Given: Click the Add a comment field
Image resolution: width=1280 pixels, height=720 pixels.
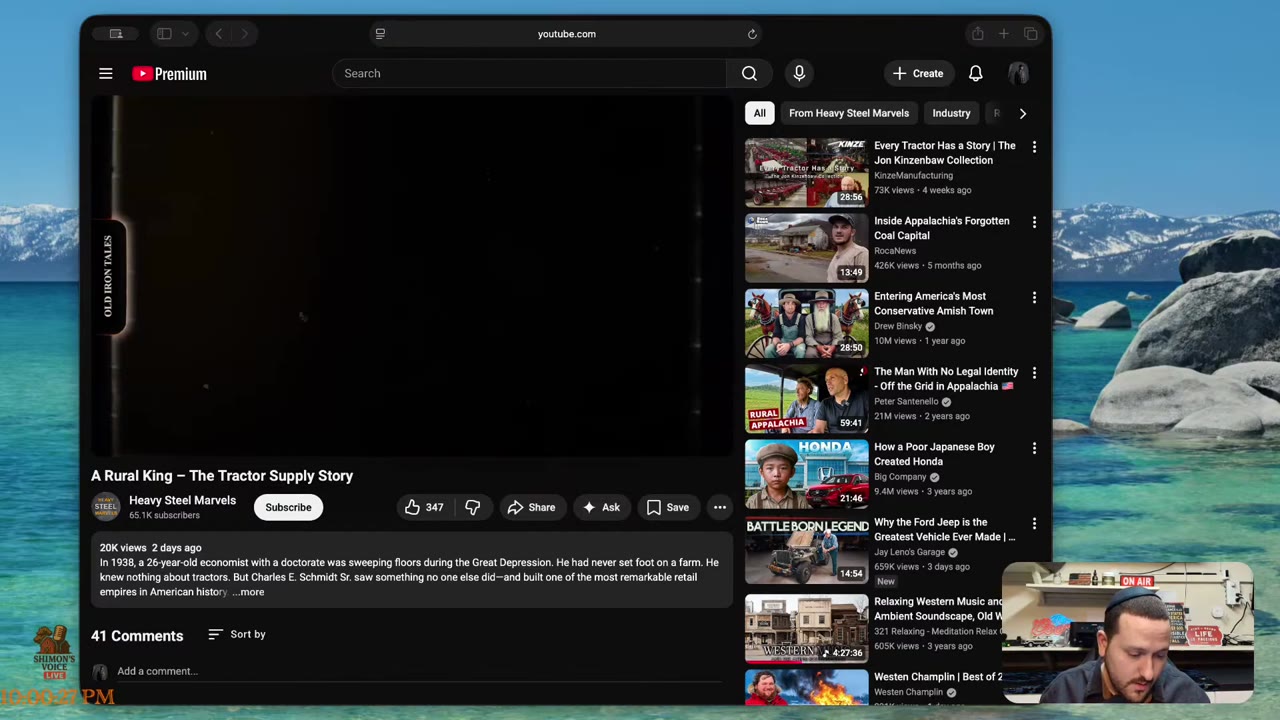Looking at the screenshot, I should (x=419, y=671).
